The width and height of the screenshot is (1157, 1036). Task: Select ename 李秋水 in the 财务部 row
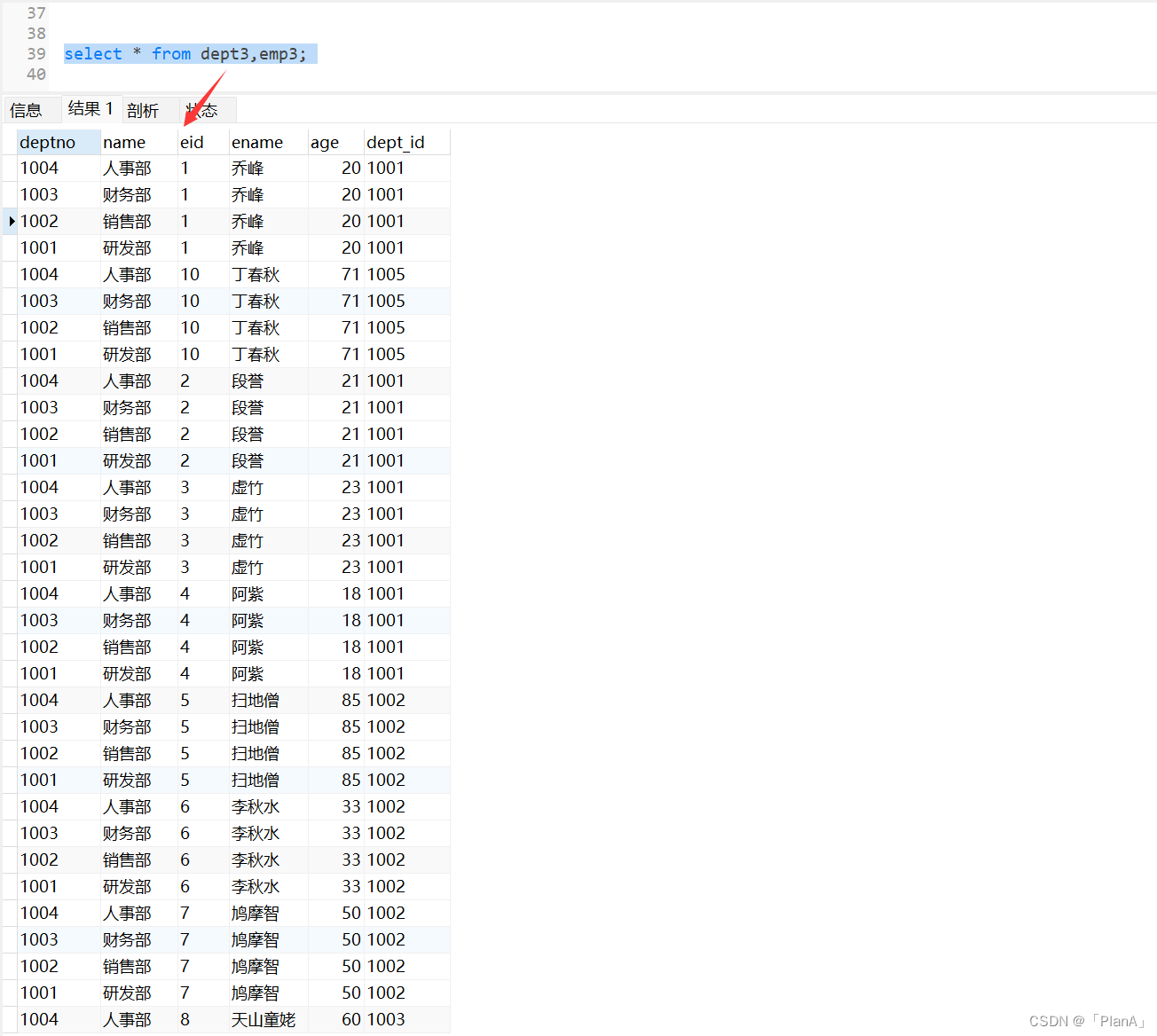268,833
